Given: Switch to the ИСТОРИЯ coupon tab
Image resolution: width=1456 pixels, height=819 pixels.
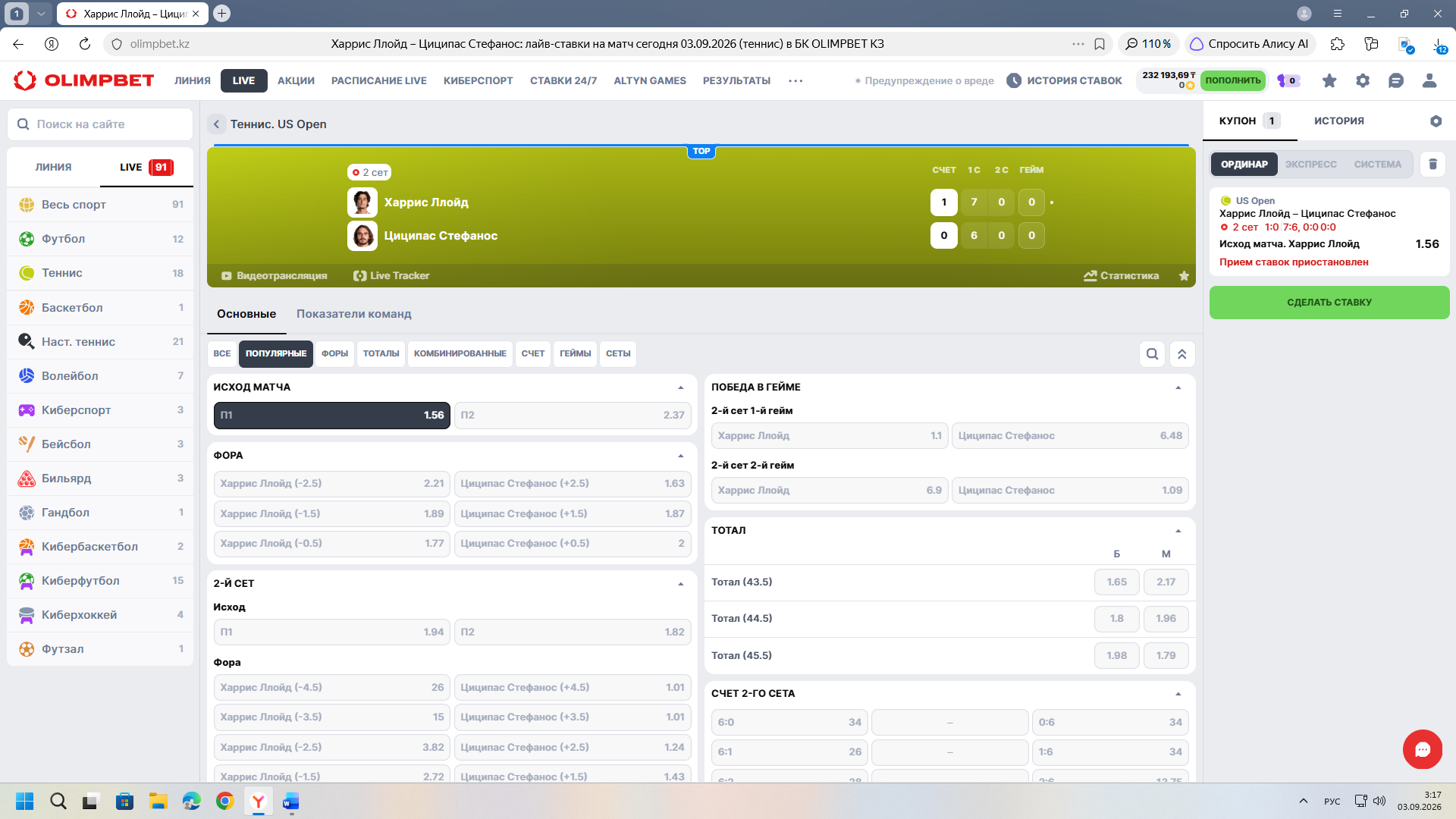Looking at the screenshot, I should click(x=1339, y=121).
